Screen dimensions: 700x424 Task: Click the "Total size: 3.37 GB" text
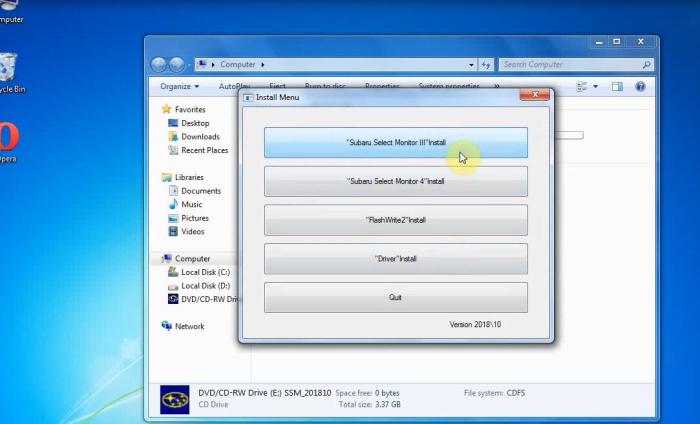(369, 404)
